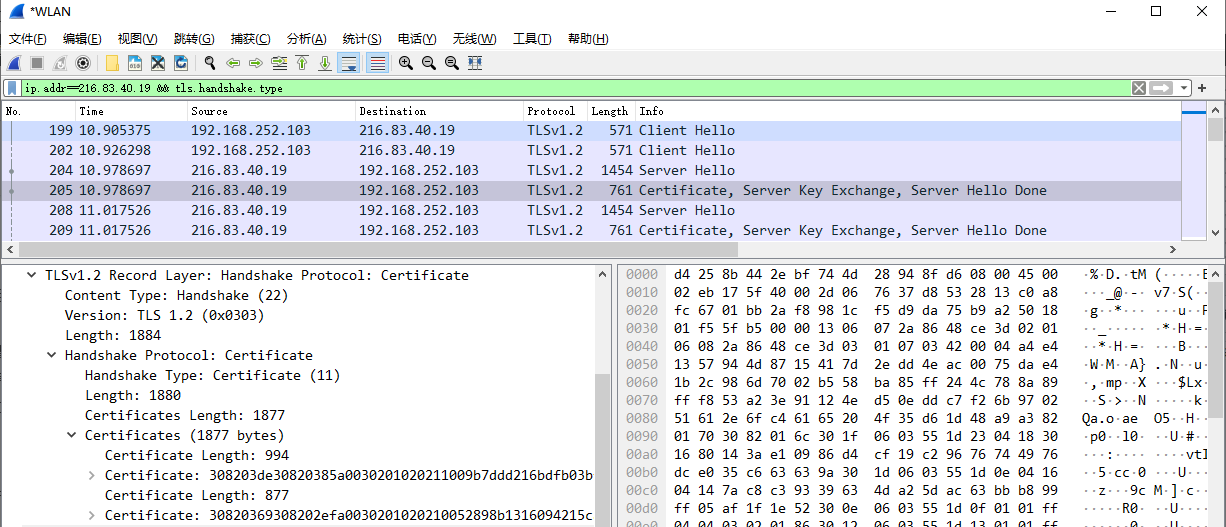Click the reload capture file icon

(x=181, y=63)
